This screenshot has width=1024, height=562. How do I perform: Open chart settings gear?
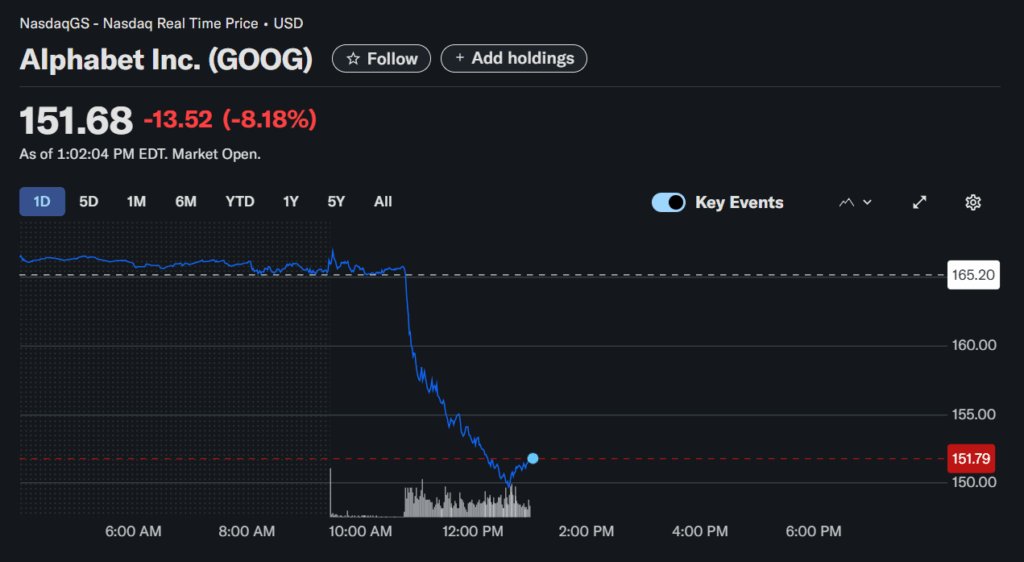pos(973,202)
